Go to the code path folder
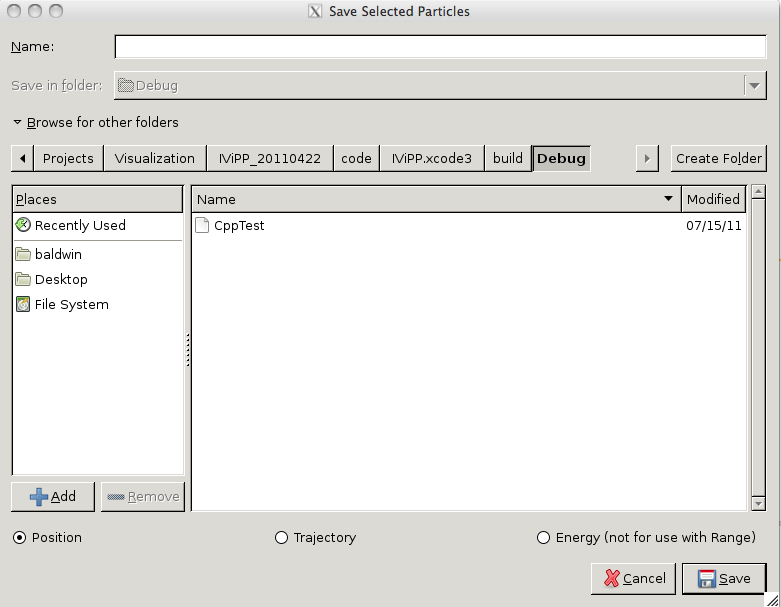The height and width of the screenshot is (607, 781). click(356, 158)
